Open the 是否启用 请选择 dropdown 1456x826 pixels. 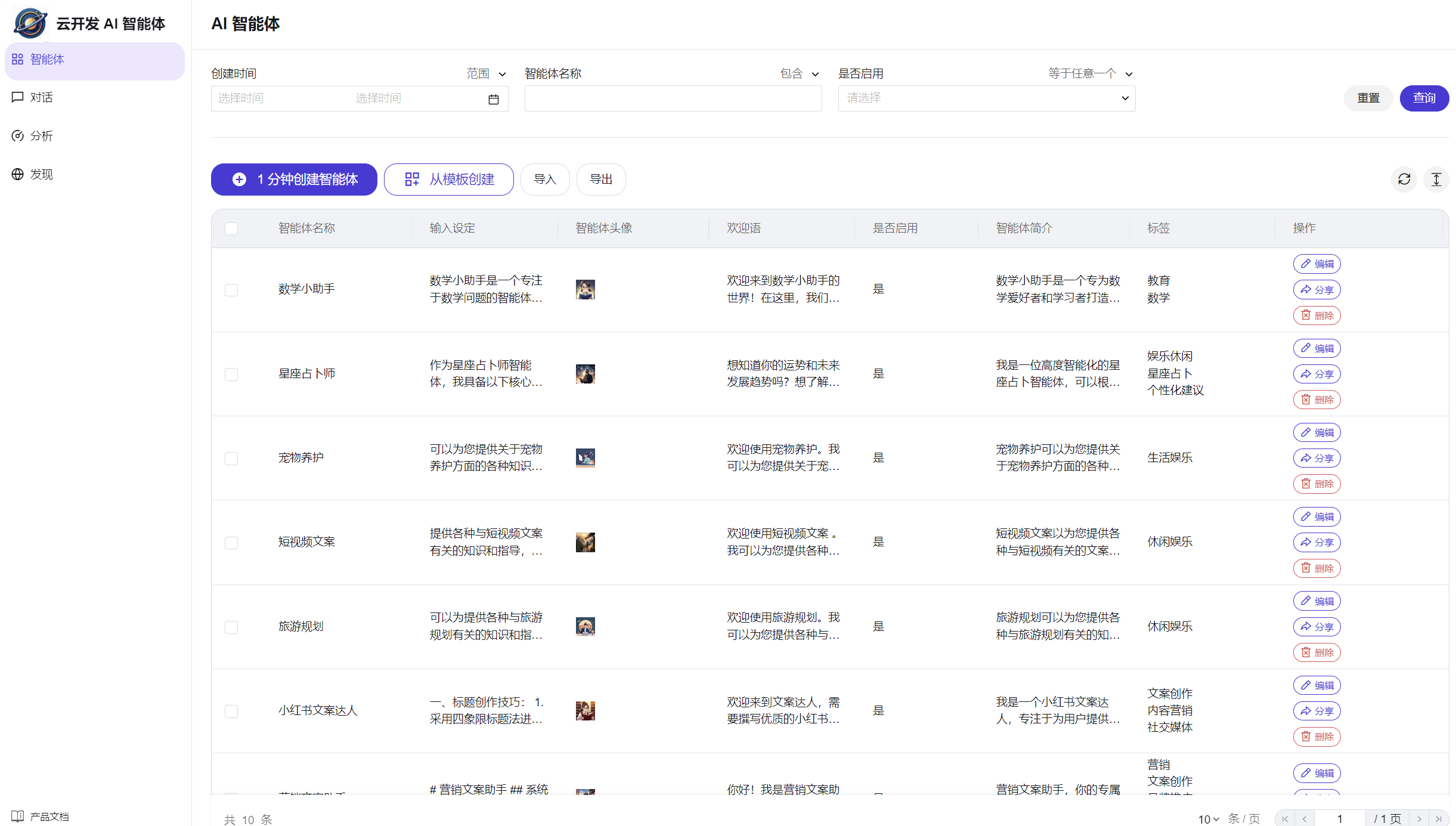click(986, 98)
